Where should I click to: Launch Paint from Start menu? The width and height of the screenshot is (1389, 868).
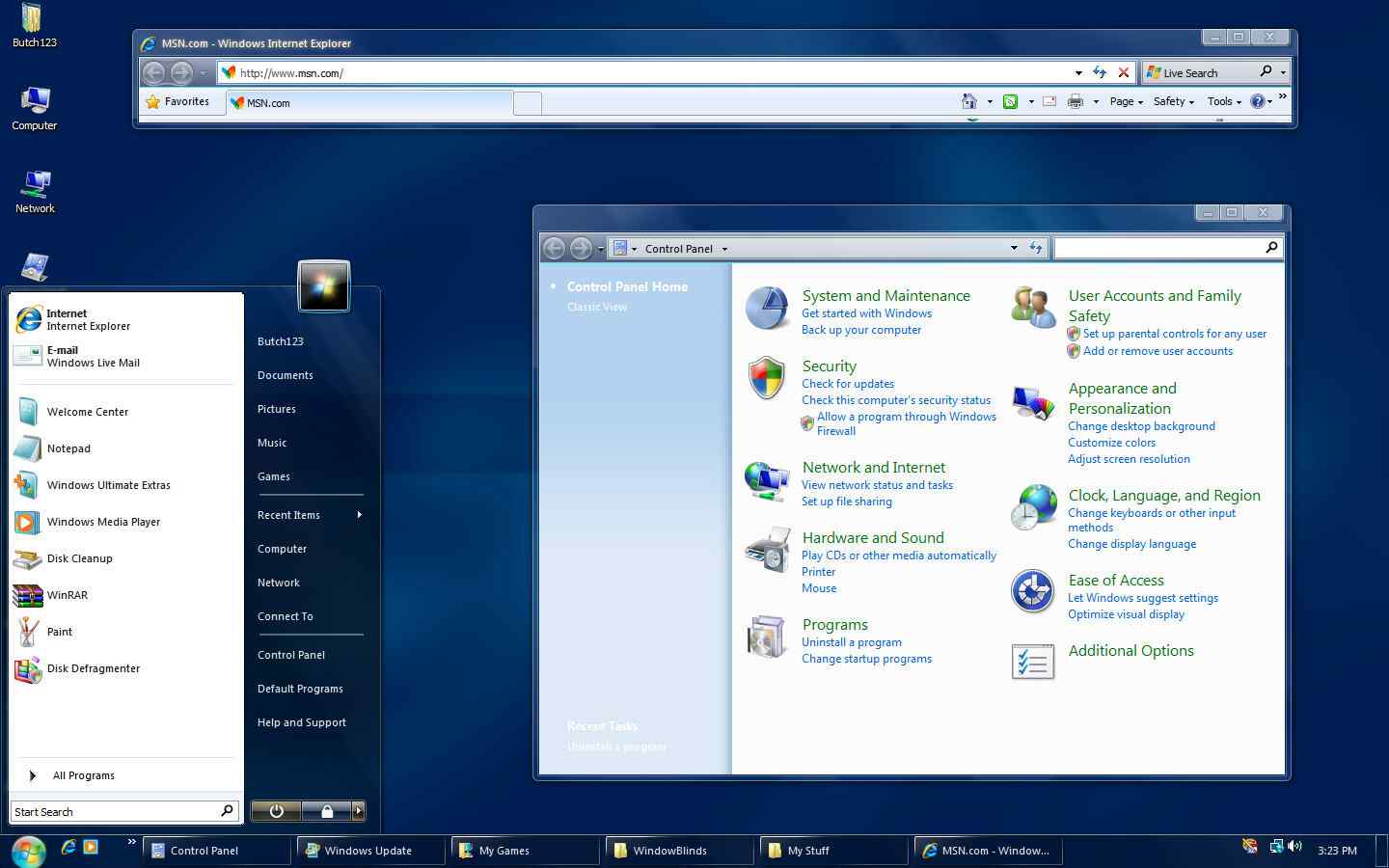coord(124,632)
